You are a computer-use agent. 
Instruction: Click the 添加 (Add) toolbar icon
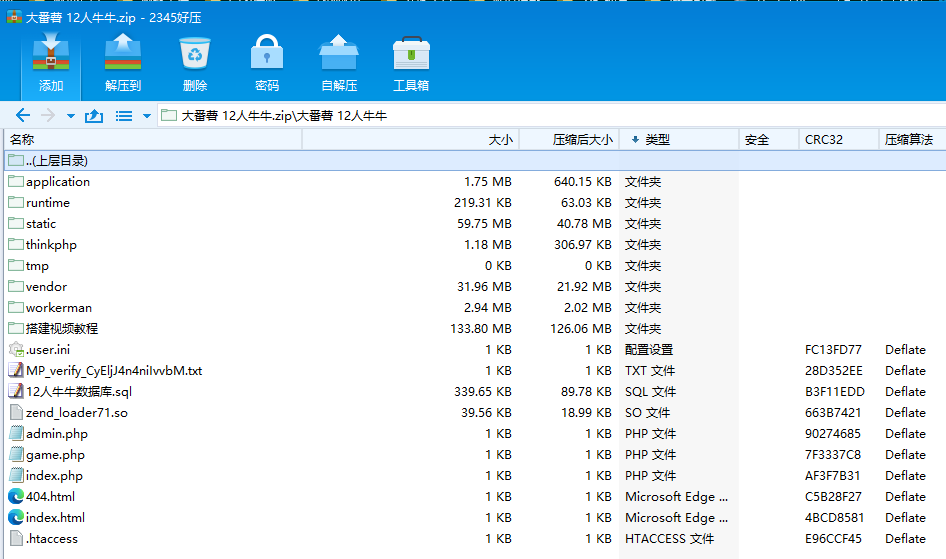coord(51,53)
